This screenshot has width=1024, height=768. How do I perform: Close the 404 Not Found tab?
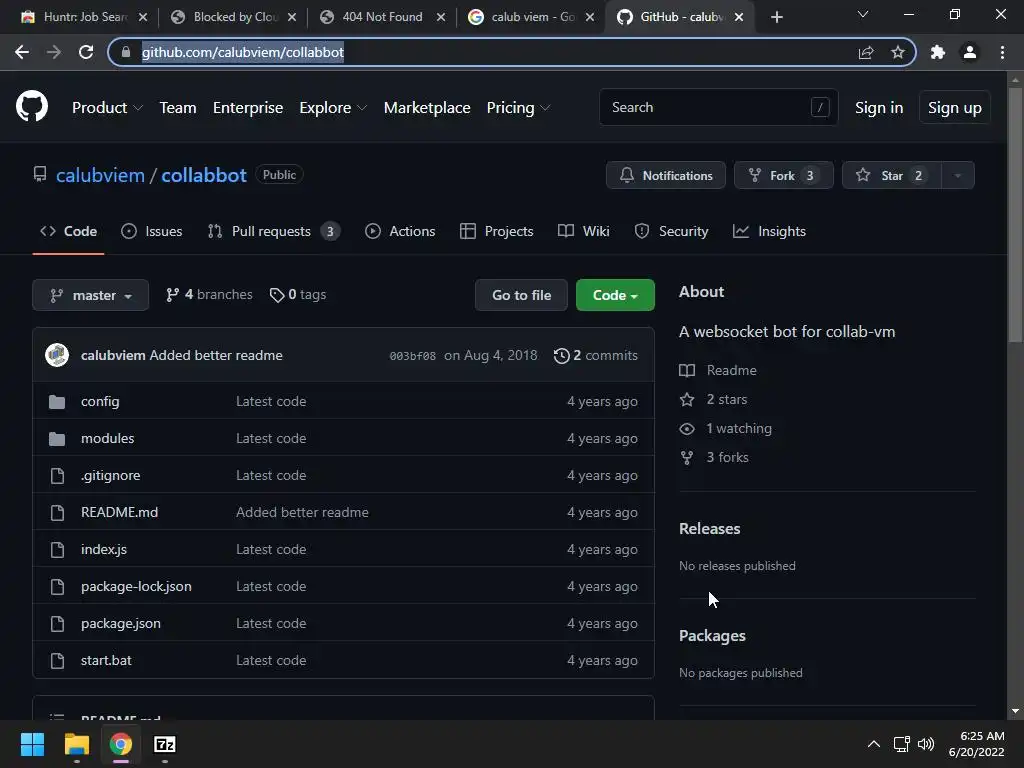point(441,17)
